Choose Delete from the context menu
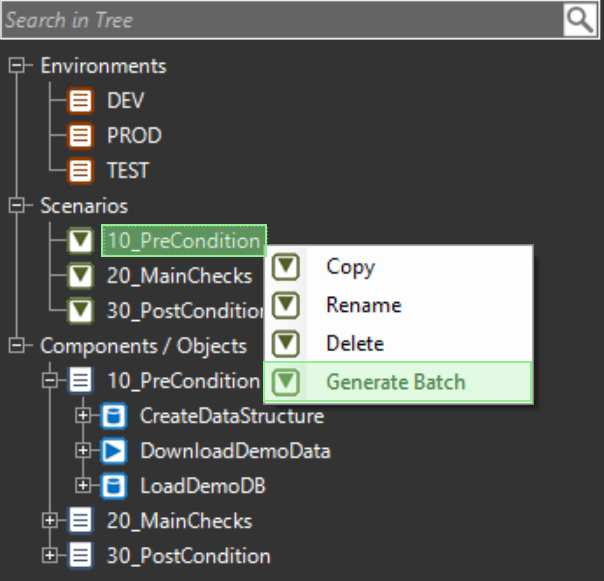The height and width of the screenshot is (581, 604). coord(398,343)
